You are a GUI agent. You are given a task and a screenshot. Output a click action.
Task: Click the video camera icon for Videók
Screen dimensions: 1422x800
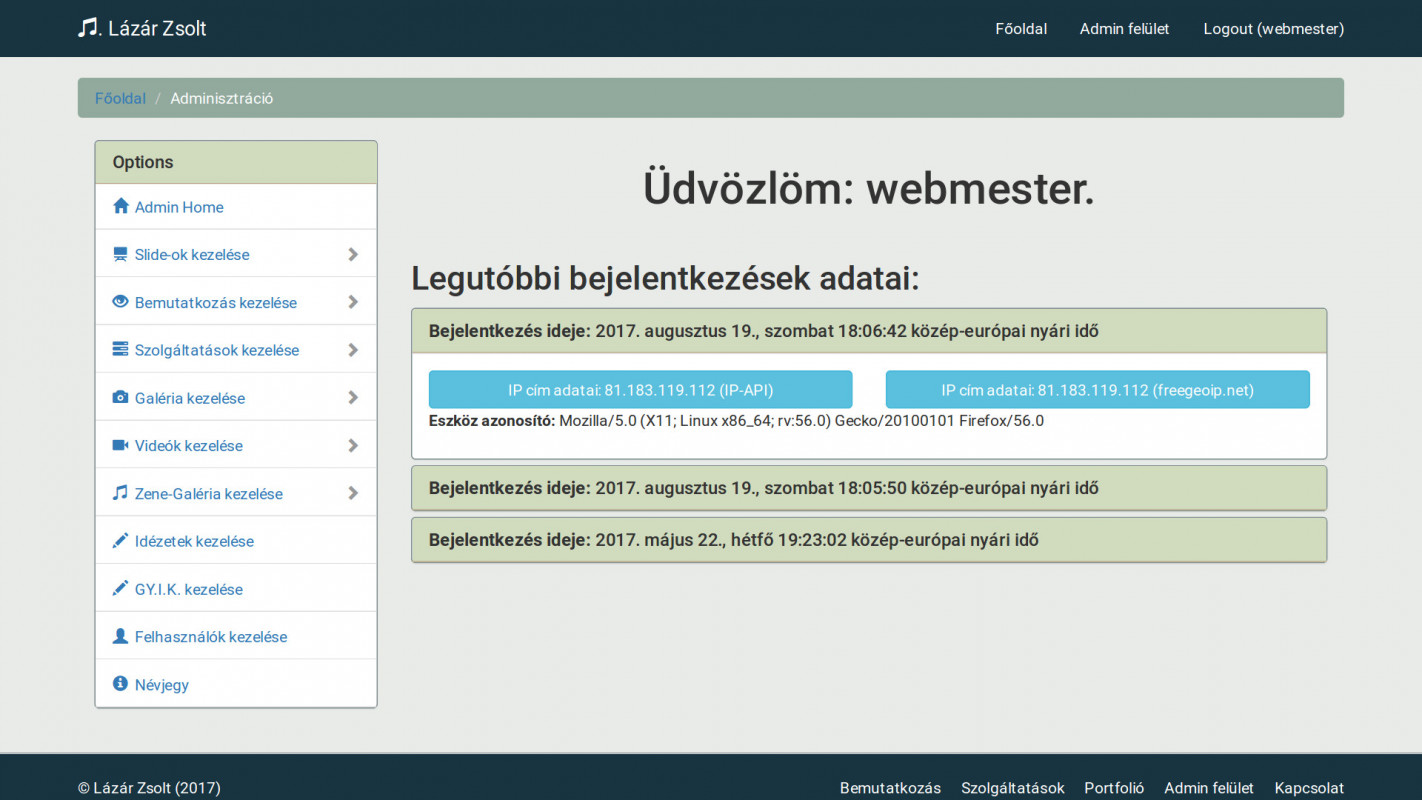[121, 445]
